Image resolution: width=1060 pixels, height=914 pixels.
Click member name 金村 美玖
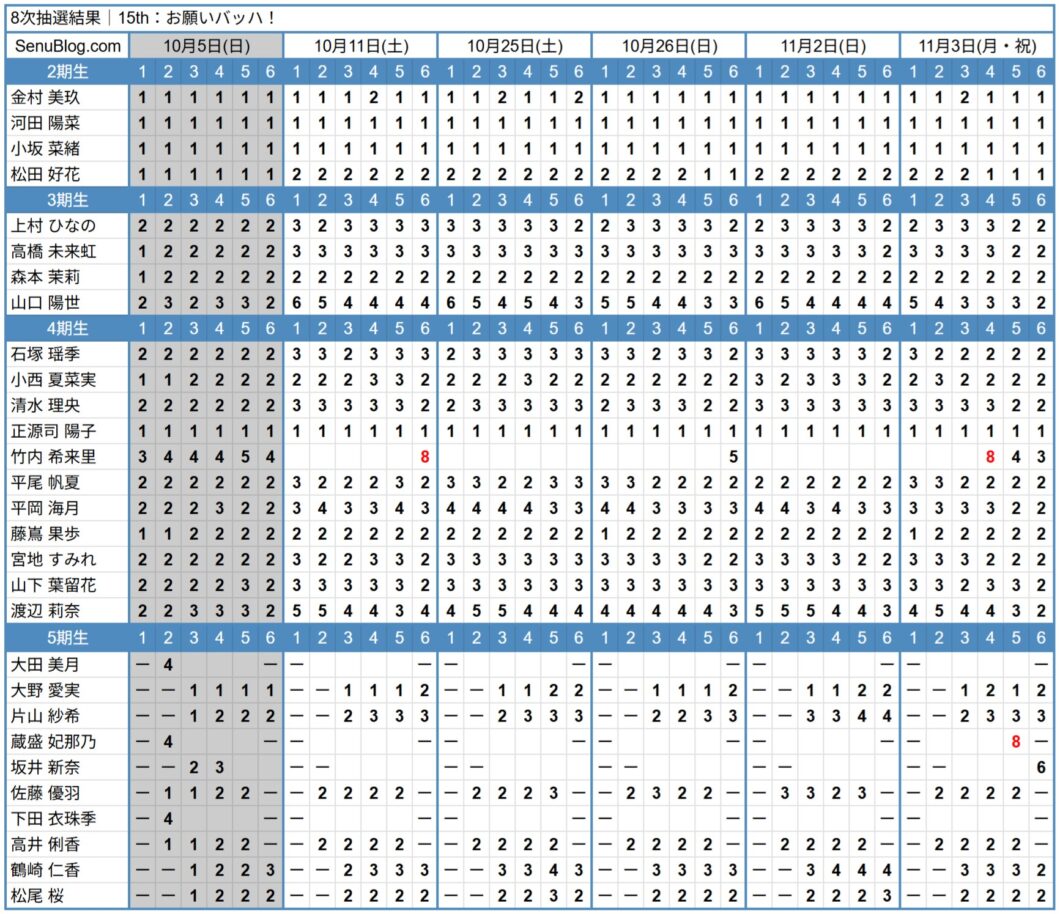[45, 98]
